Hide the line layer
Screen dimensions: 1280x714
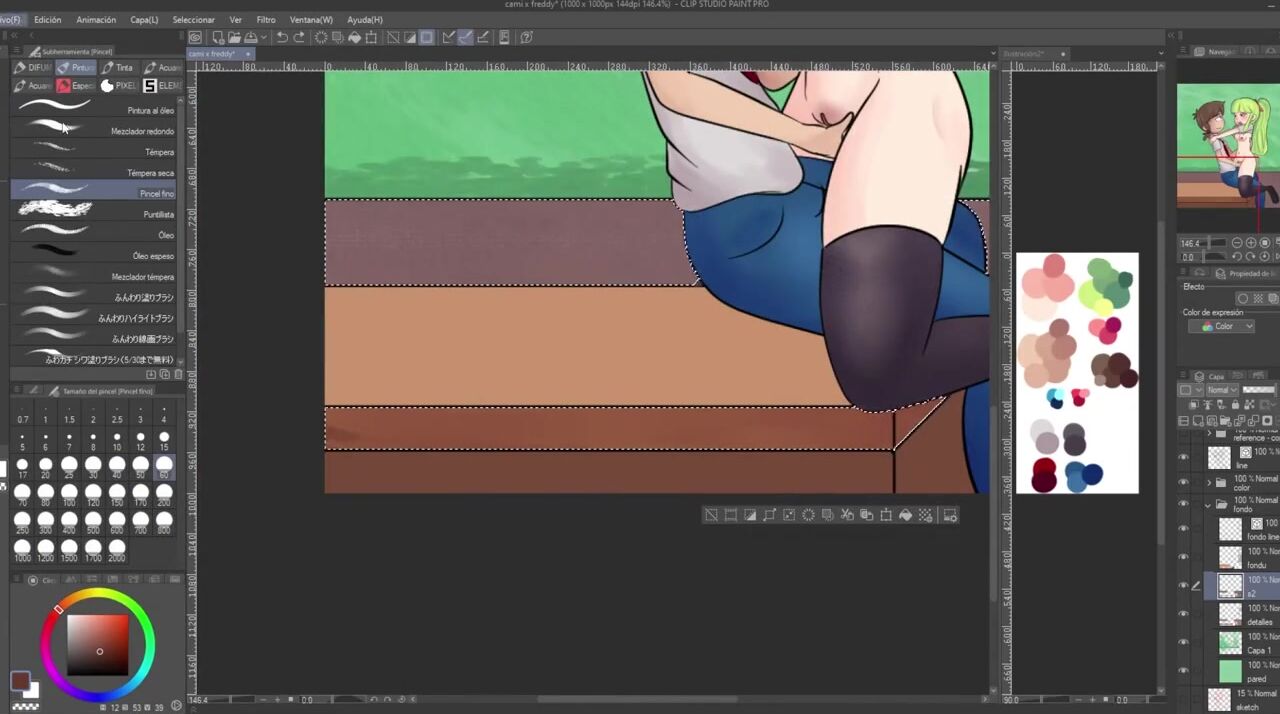pyautogui.click(x=1184, y=458)
